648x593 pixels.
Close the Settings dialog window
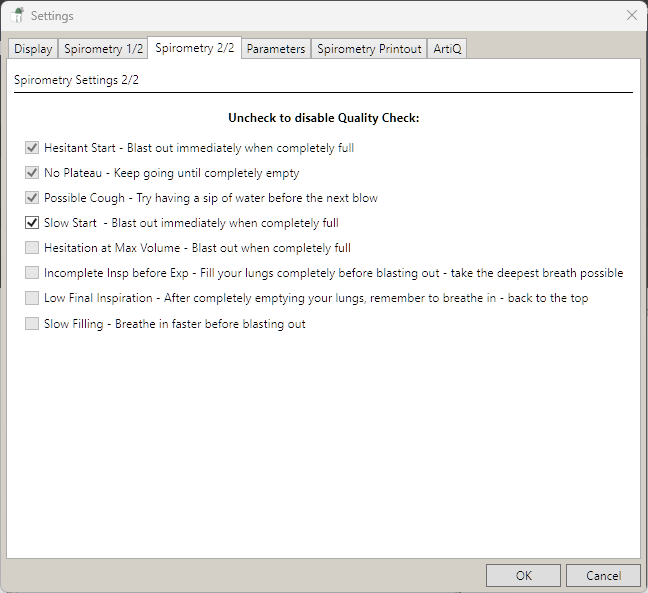point(631,16)
